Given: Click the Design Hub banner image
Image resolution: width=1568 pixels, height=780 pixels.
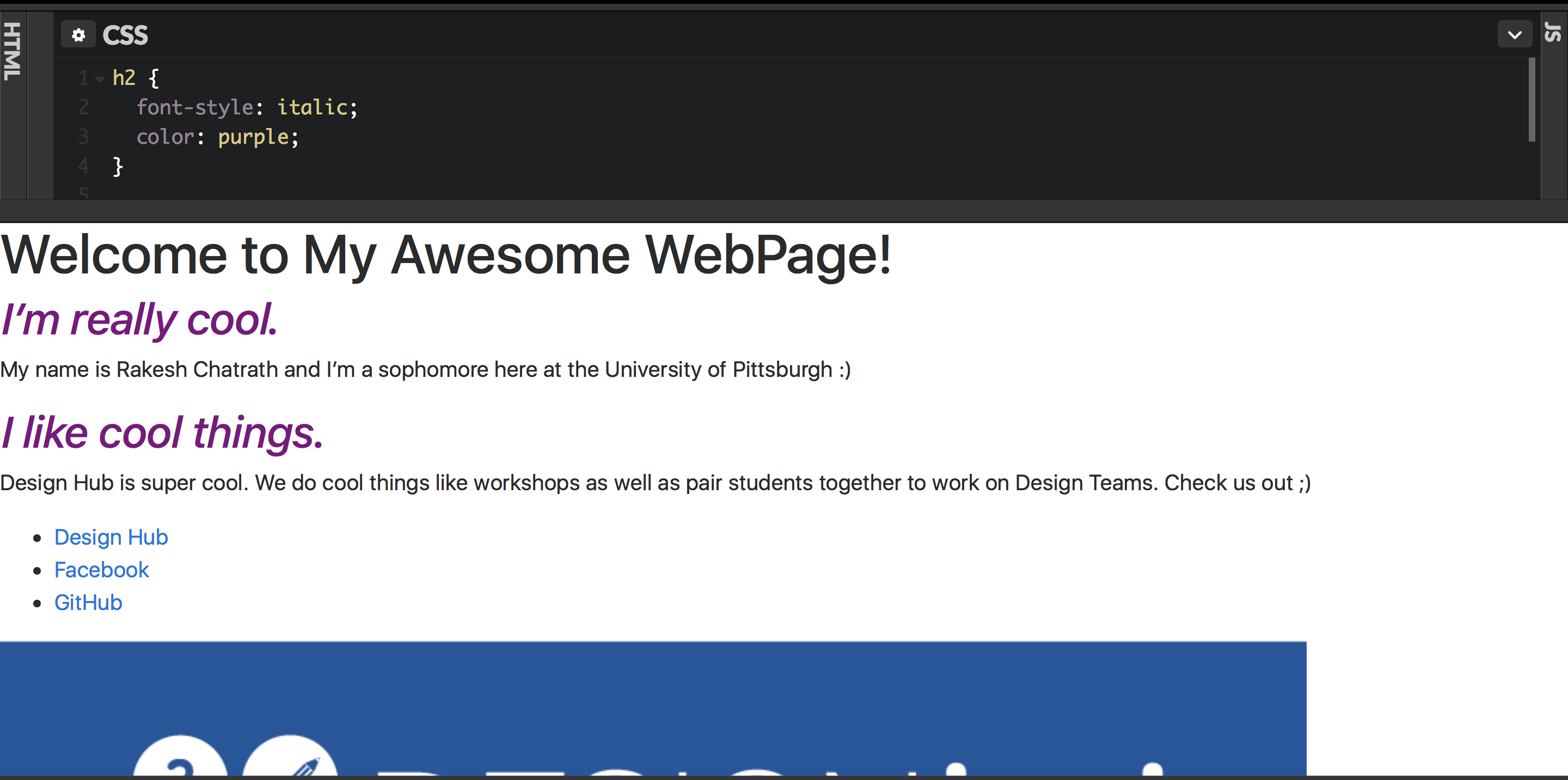Looking at the screenshot, I should click(x=653, y=708).
